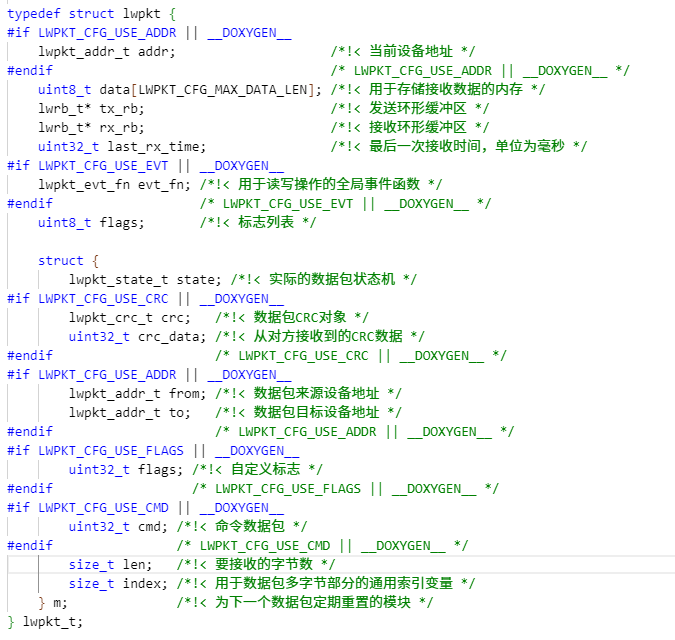Click '#endif' comment 'LWPKT_CFG_USE_EVT || __DOXYGEN__'
Image resolution: width=675 pixels, height=640 pixels.
[x=346, y=204]
